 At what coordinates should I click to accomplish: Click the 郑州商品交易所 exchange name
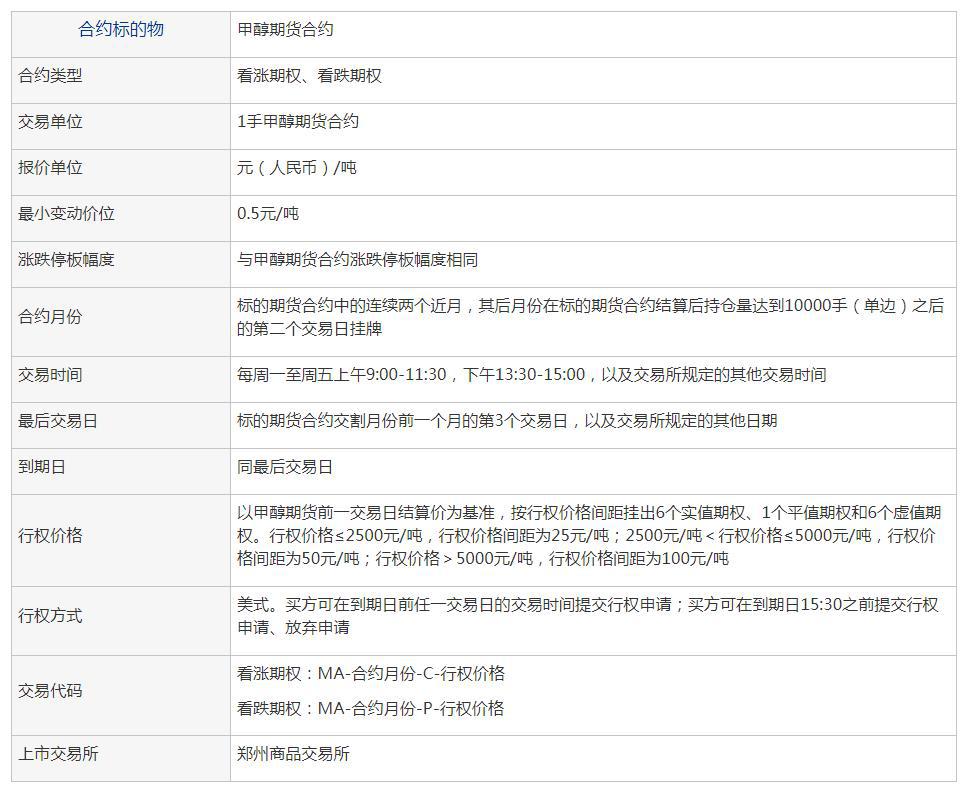tap(293, 755)
